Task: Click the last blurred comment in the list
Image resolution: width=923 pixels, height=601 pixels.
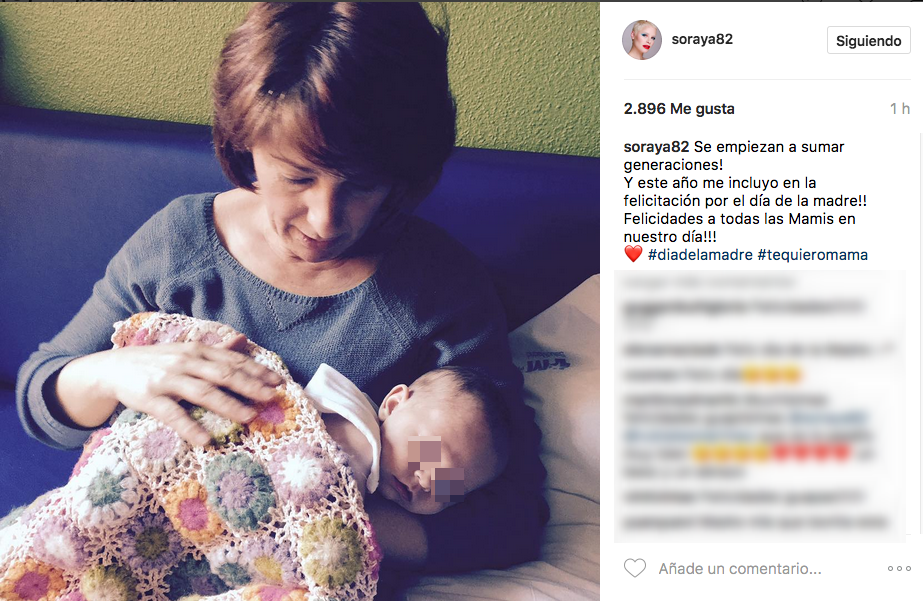Action: point(755,522)
